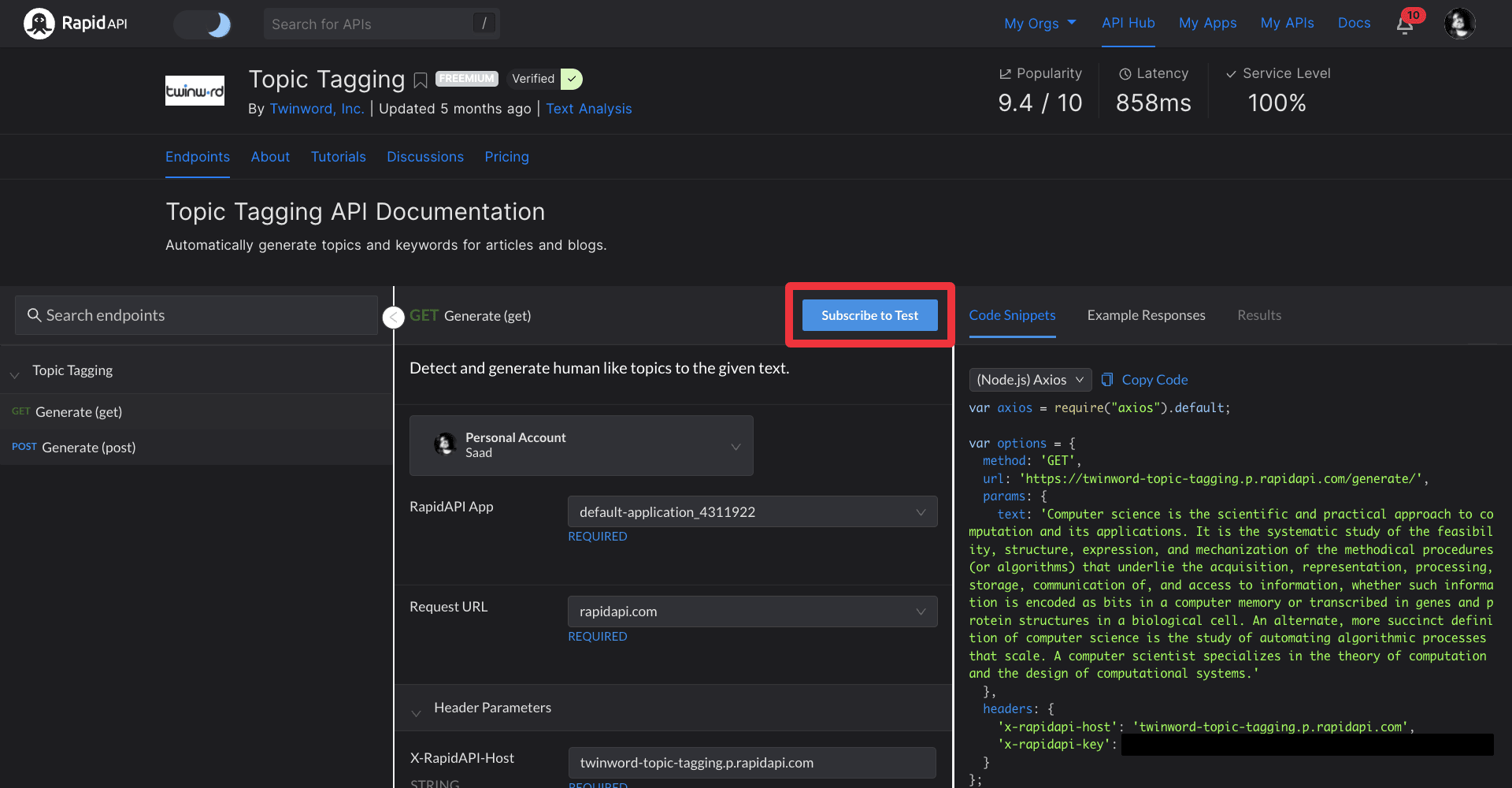Image resolution: width=1512 pixels, height=788 pixels.
Task: Select the Endpoints tab
Action: pyautogui.click(x=198, y=157)
